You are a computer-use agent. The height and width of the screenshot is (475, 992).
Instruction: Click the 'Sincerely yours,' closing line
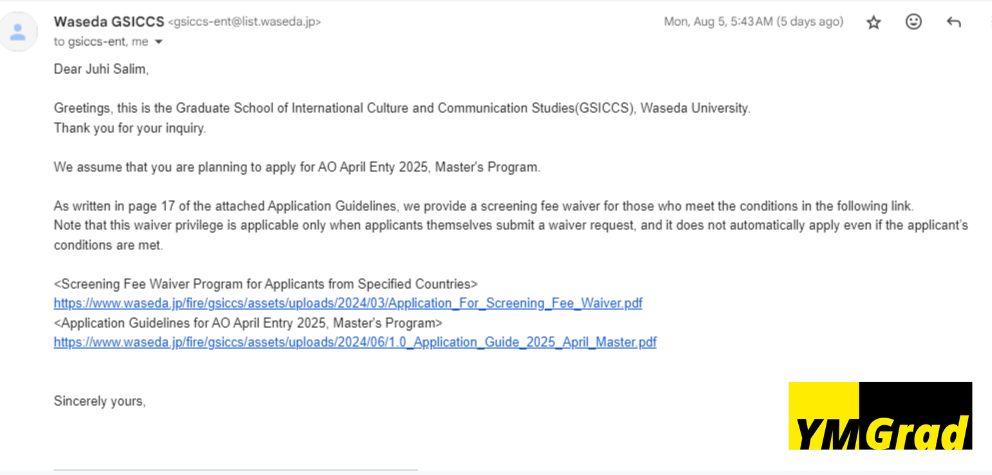[100, 402]
